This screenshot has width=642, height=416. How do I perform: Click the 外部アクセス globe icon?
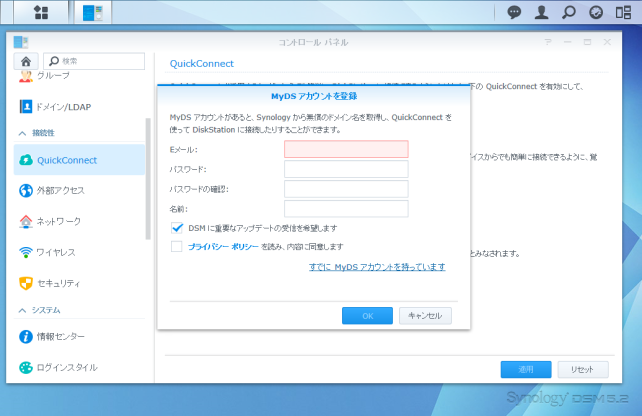pyautogui.click(x=26, y=190)
